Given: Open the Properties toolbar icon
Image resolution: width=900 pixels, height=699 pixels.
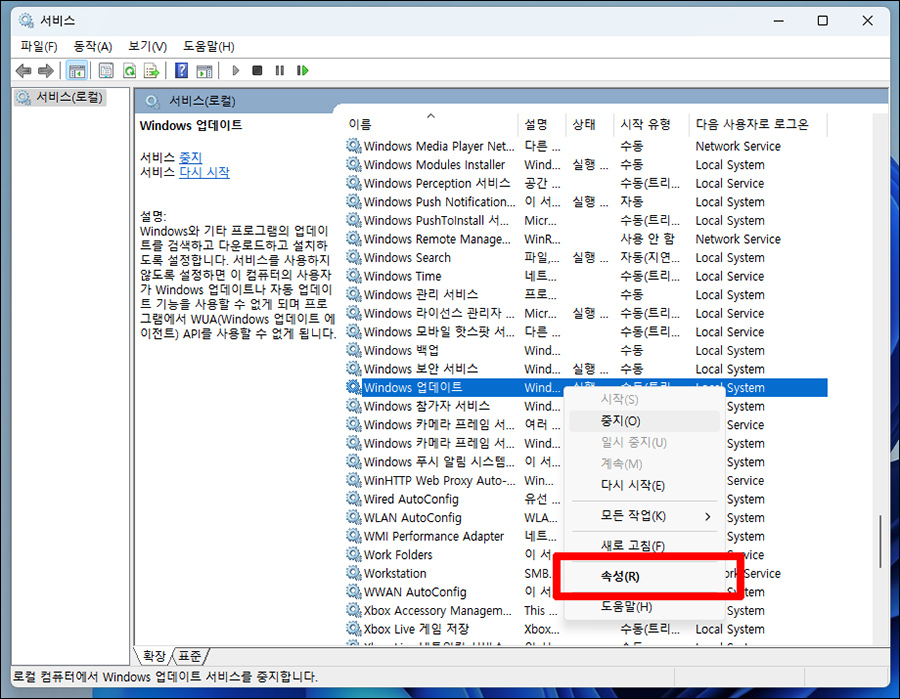Looking at the screenshot, I should 106,71.
